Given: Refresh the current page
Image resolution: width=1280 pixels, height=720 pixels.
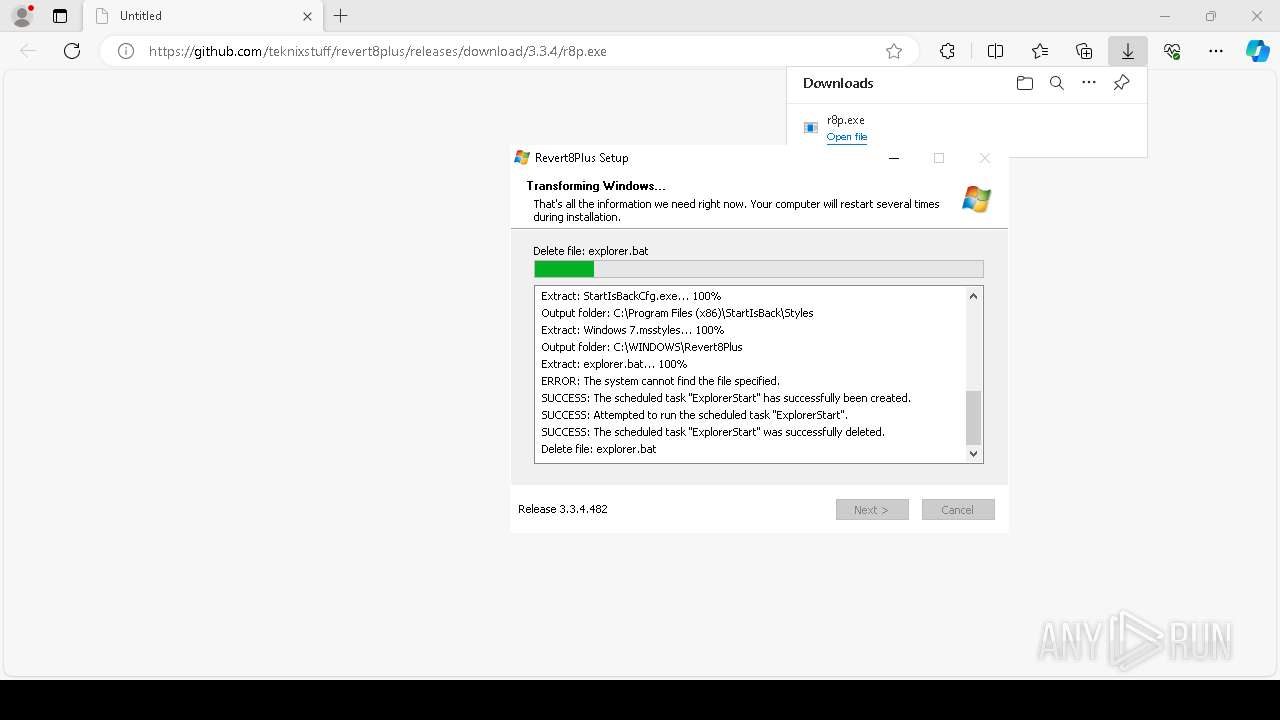Looking at the screenshot, I should (72, 51).
